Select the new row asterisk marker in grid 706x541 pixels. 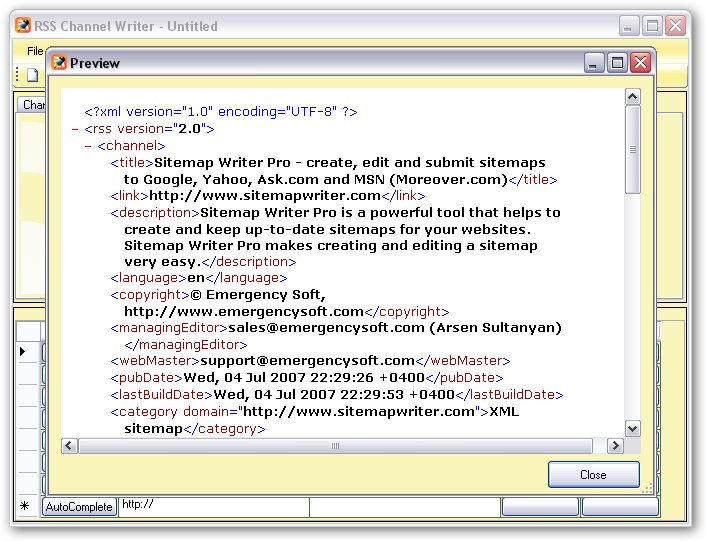click(24, 506)
